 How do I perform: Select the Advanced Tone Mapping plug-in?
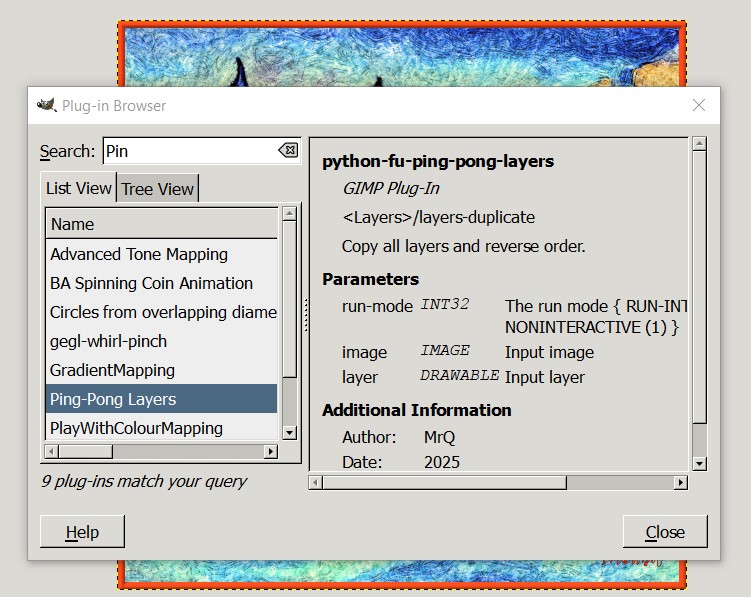[x=161, y=254]
